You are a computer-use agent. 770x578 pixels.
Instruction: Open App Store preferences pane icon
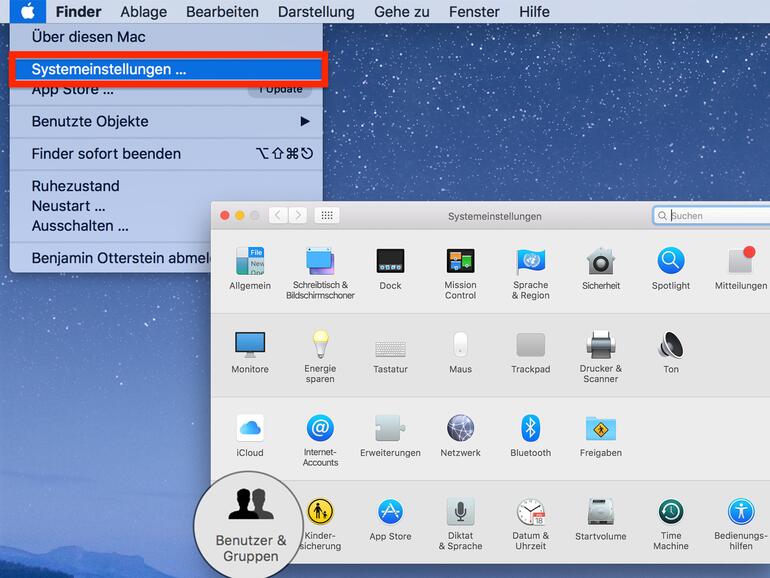click(390, 519)
